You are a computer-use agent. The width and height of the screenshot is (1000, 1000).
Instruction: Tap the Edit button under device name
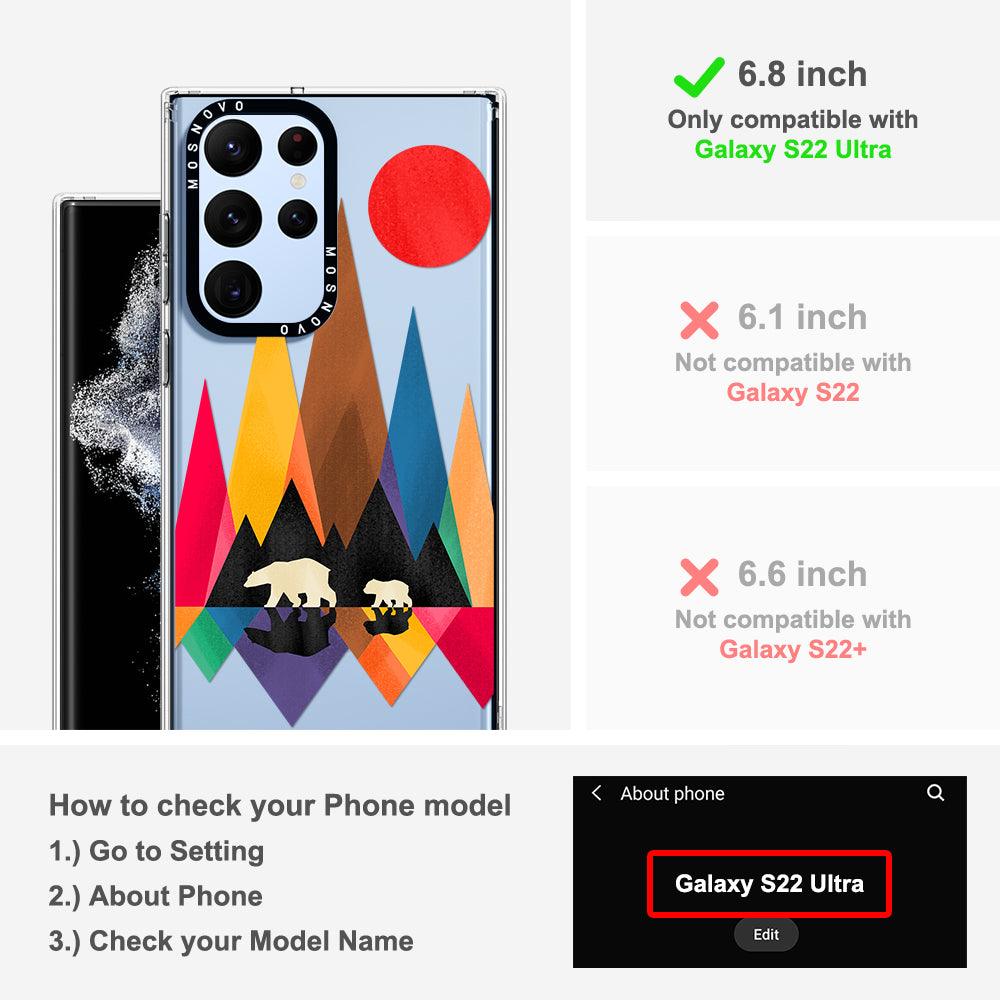point(766,934)
